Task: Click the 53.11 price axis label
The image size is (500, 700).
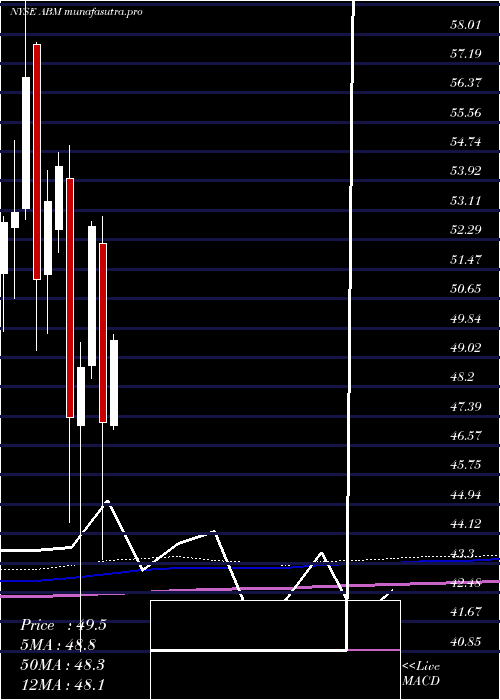Action: point(465,200)
